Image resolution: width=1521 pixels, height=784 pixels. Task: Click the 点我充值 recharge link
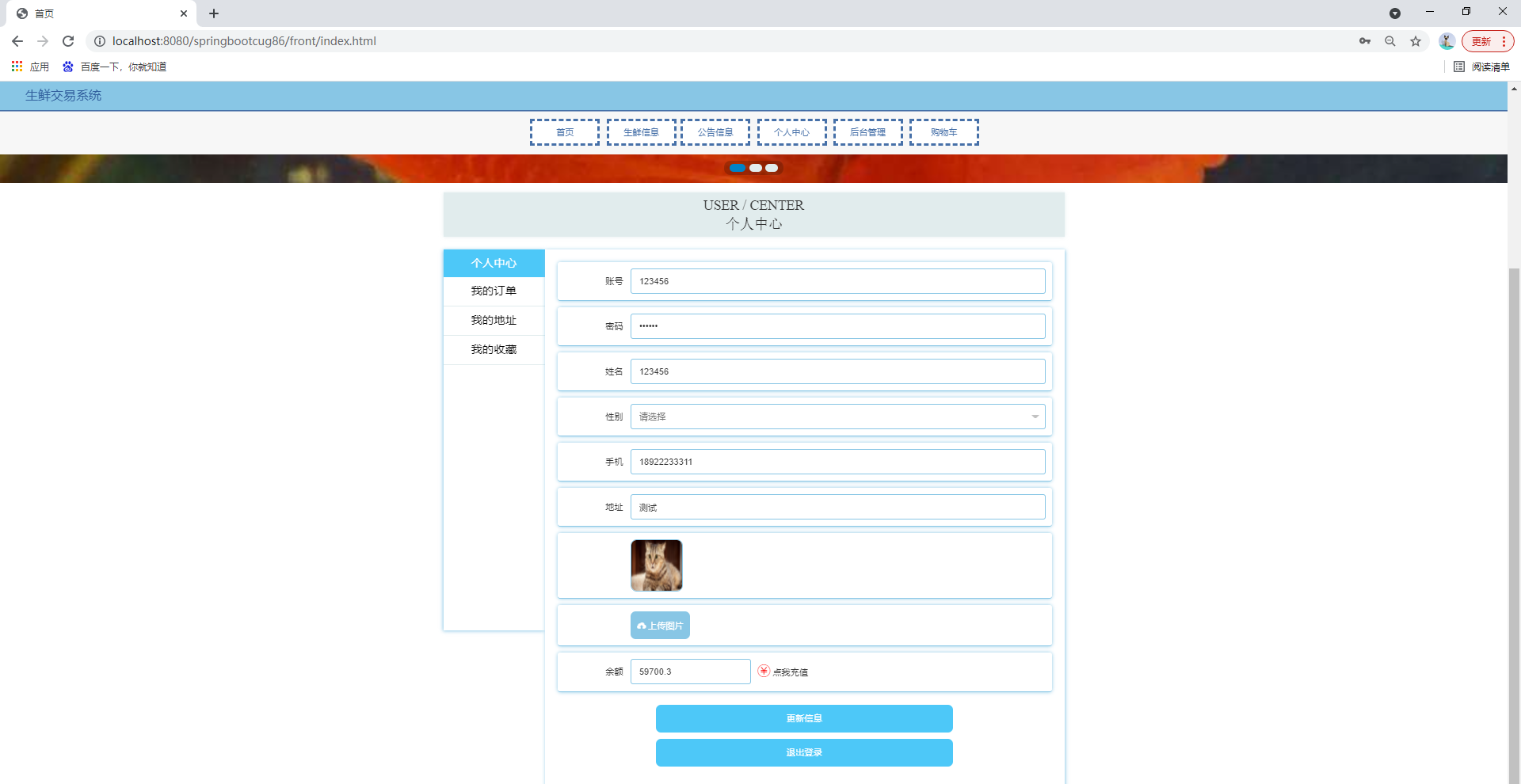791,672
